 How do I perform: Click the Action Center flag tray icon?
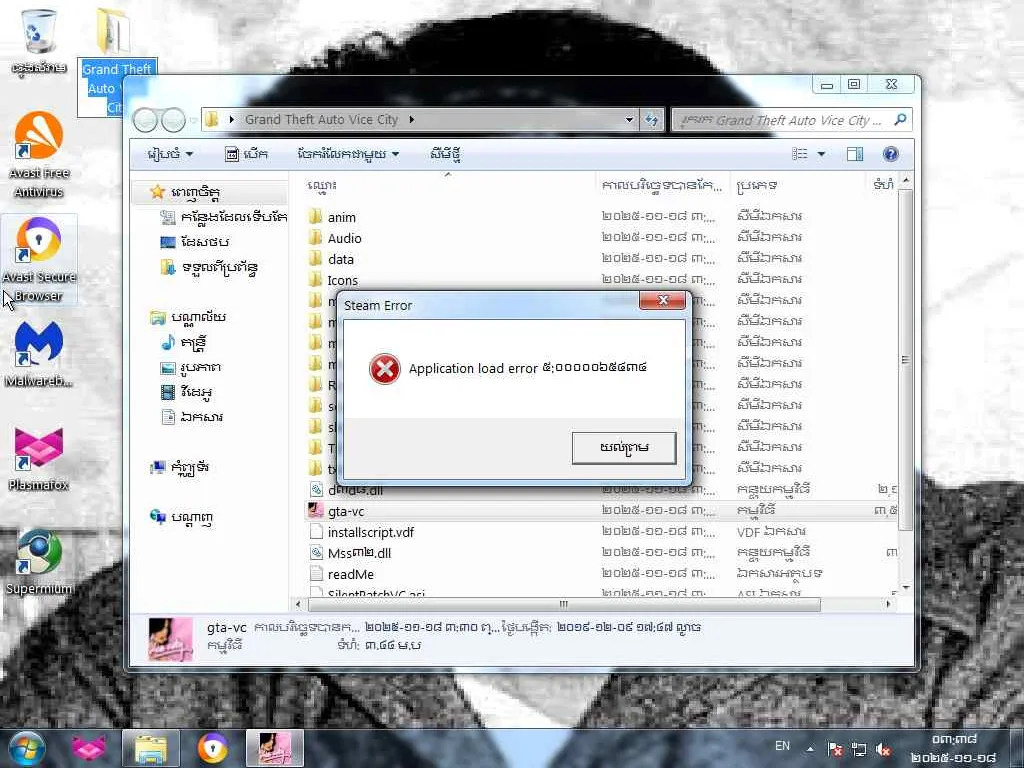pos(834,750)
